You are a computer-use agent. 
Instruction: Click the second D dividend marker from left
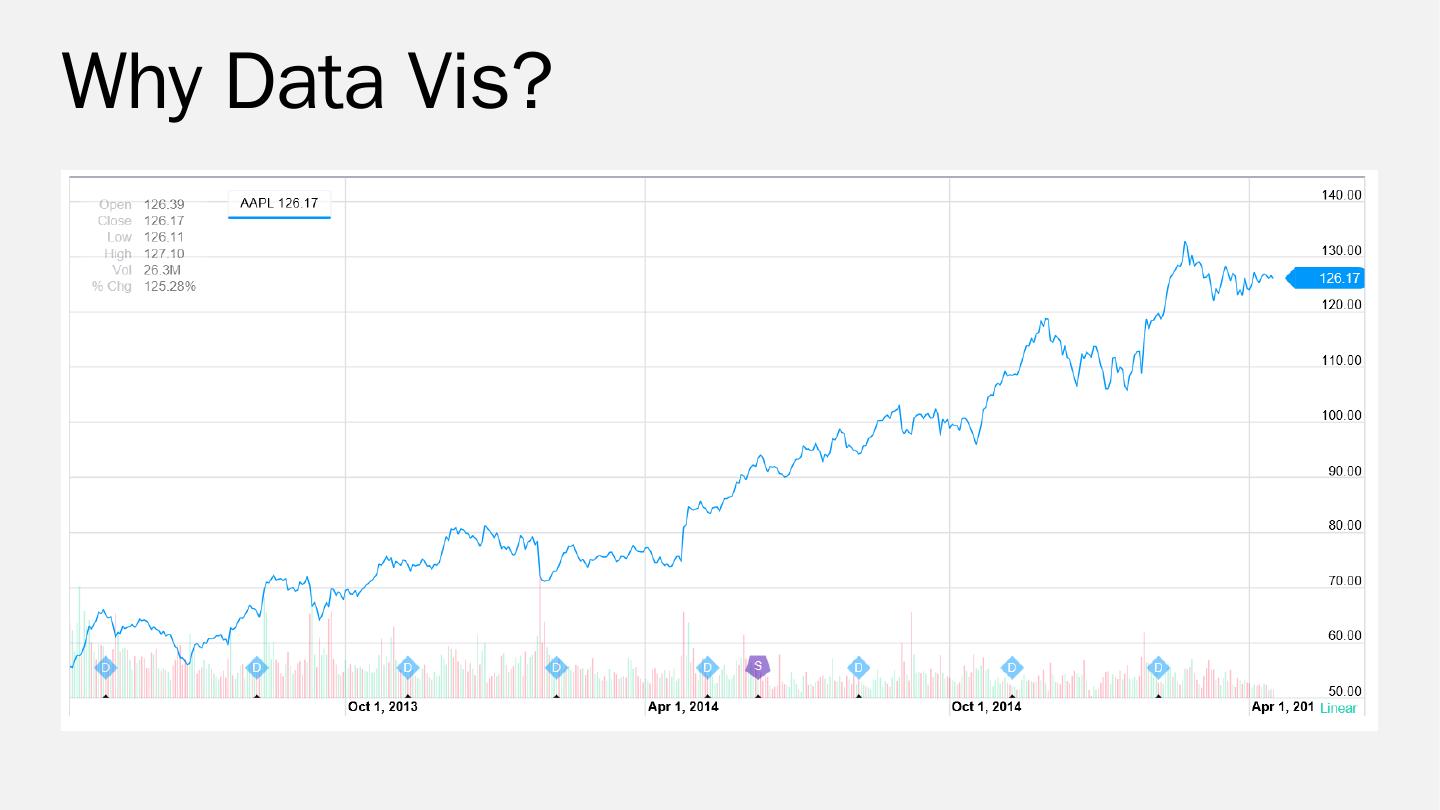(x=256, y=667)
